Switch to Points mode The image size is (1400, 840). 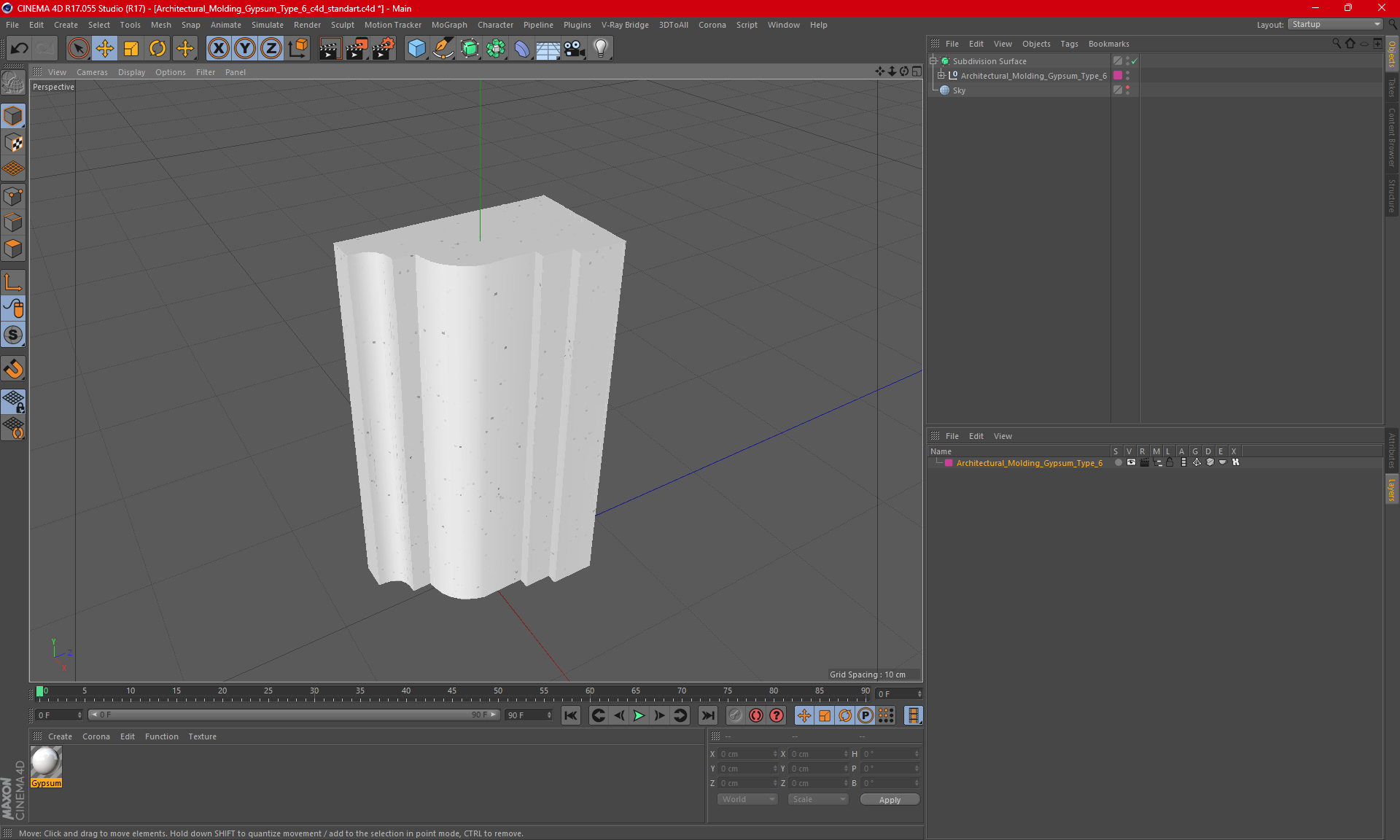[x=13, y=196]
